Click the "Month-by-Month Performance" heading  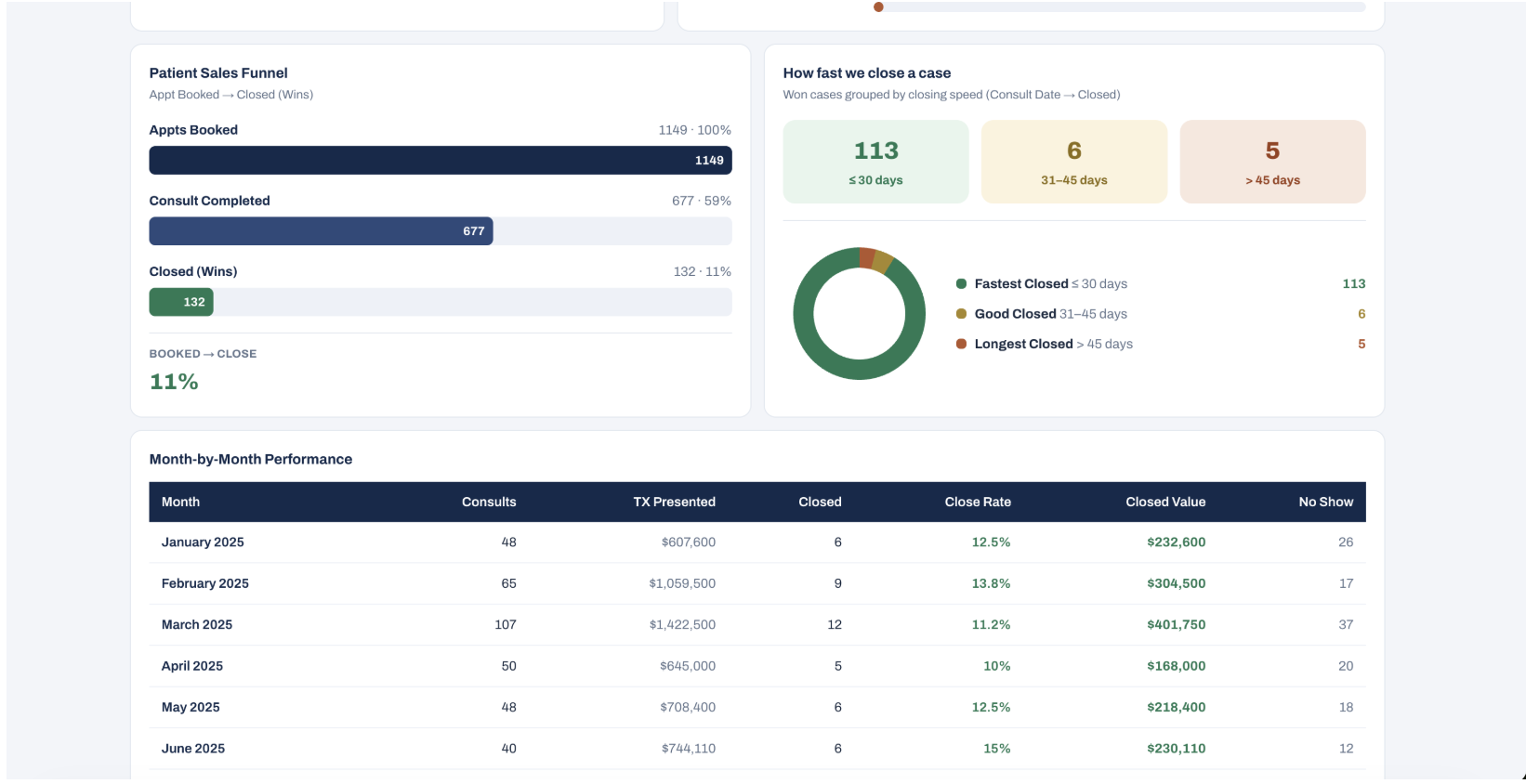click(x=251, y=459)
